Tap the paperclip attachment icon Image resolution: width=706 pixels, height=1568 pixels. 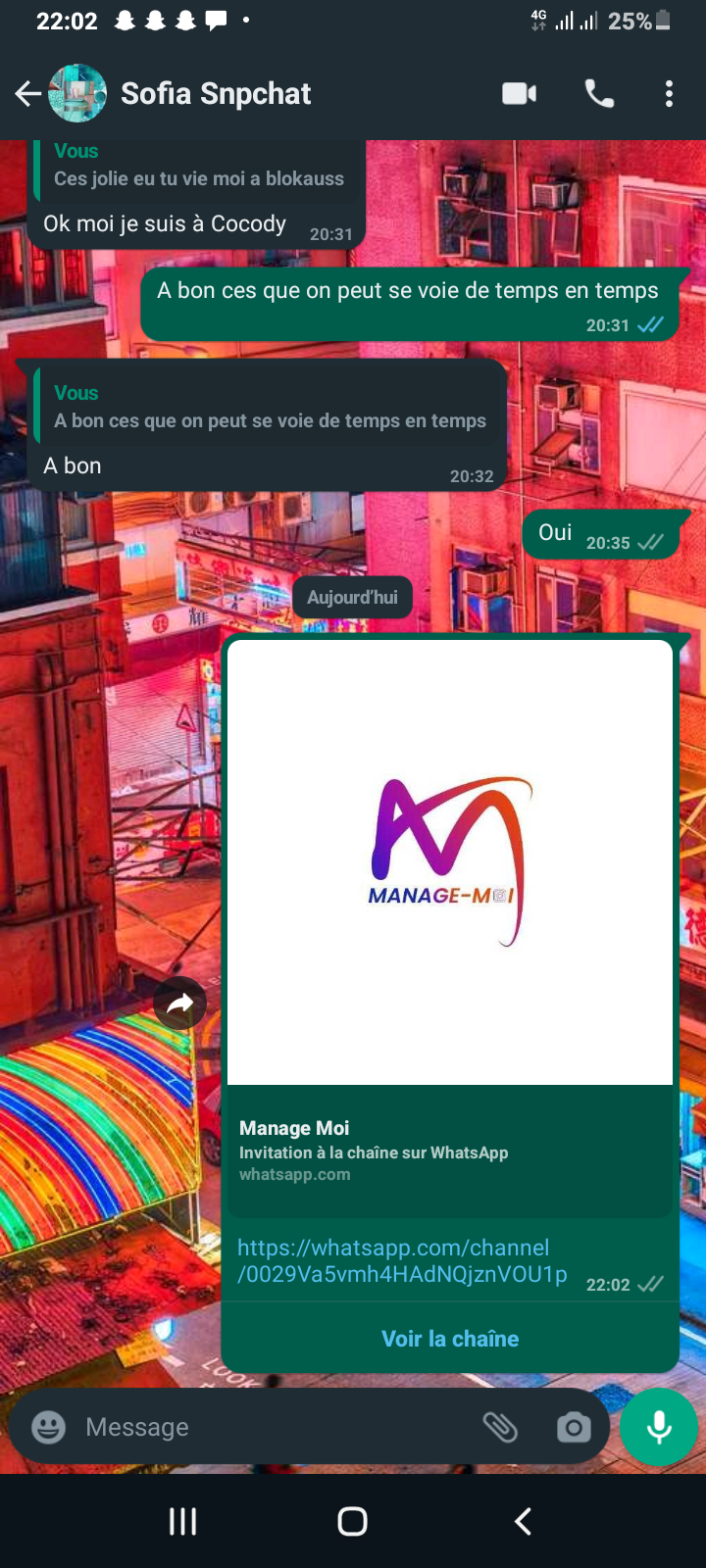click(500, 1427)
